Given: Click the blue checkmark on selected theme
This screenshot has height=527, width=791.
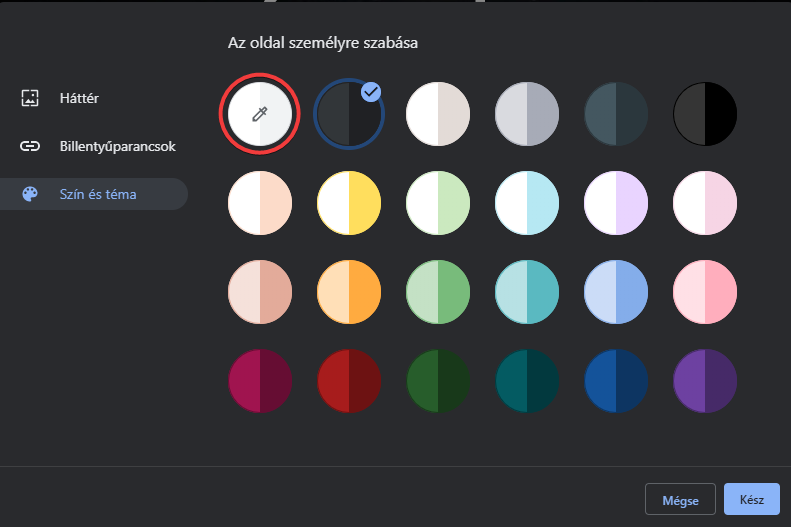Looking at the screenshot, I should pos(371,92).
